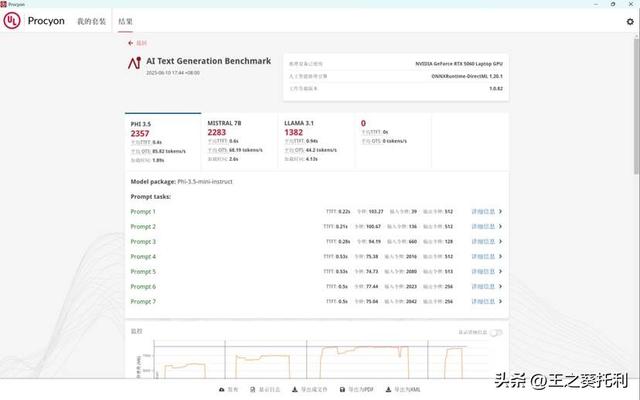This screenshot has height=400, width=640.
Task: Open detailed info link for Prompt 2
Action: tap(483, 227)
